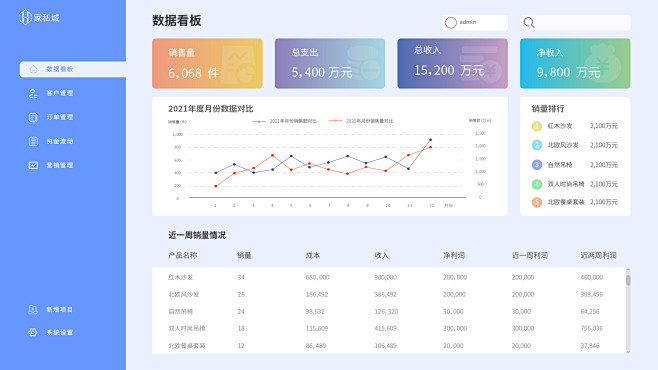Click the 新增项目 icon in sidebar
The width and height of the screenshot is (658, 370).
[33, 310]
